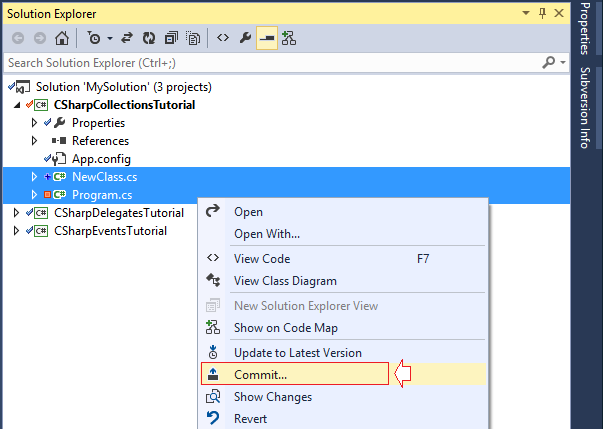Click Sync with Active Document icon
The width and height of the screenshot is (603, 429).
(127, 38)
